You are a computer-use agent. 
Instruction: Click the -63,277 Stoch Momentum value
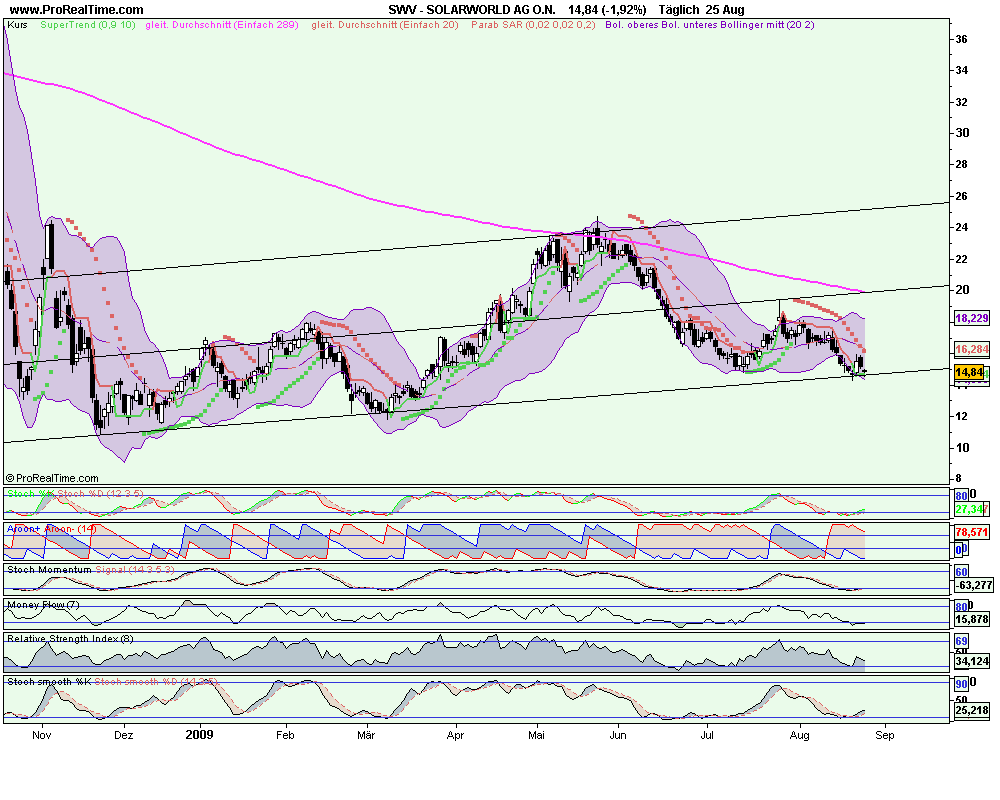pyautogui.click(x=973, y=585)
